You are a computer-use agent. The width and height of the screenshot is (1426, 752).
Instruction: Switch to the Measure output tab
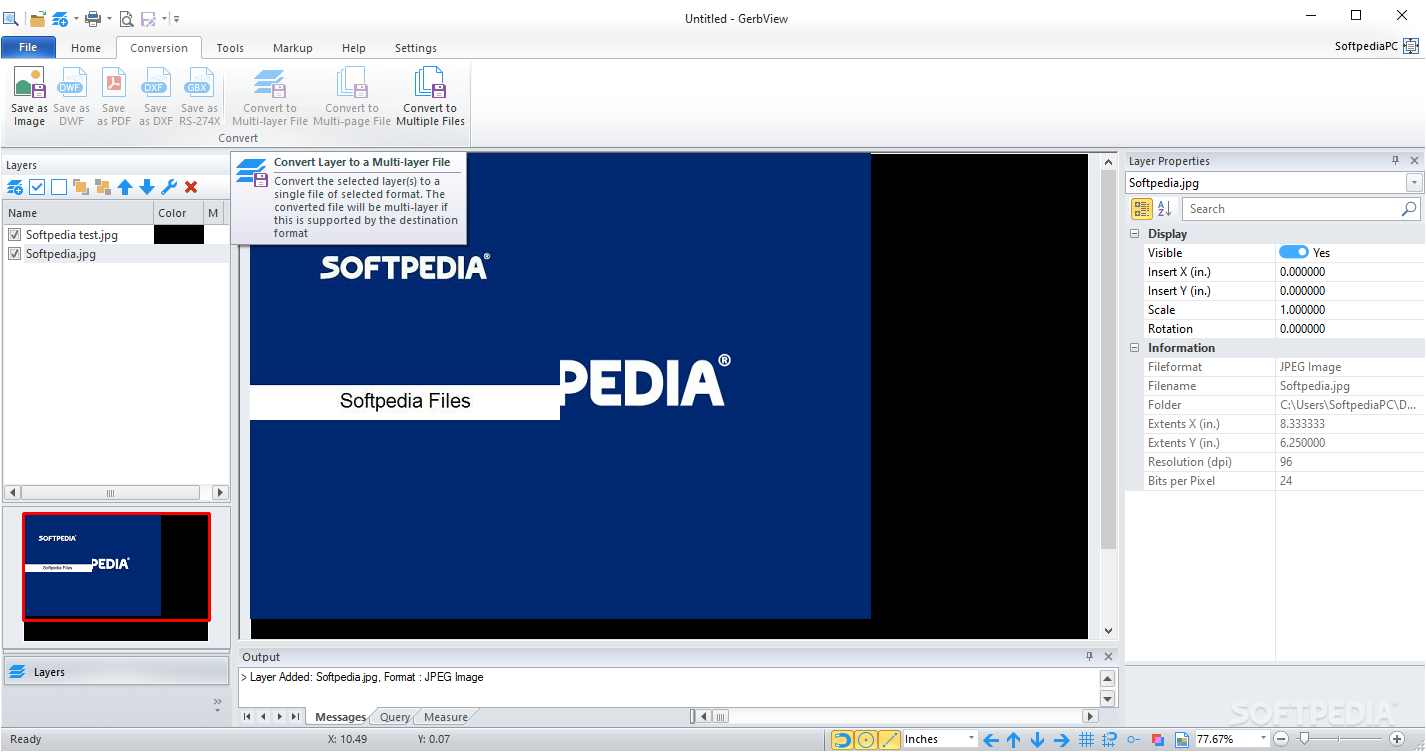coord(446,717)
